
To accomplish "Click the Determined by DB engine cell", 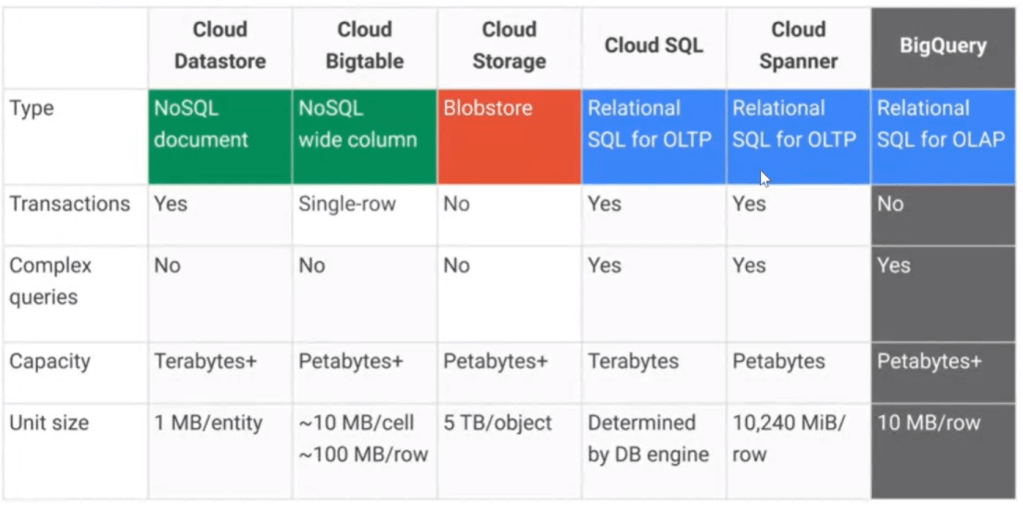I will (648, 438).
